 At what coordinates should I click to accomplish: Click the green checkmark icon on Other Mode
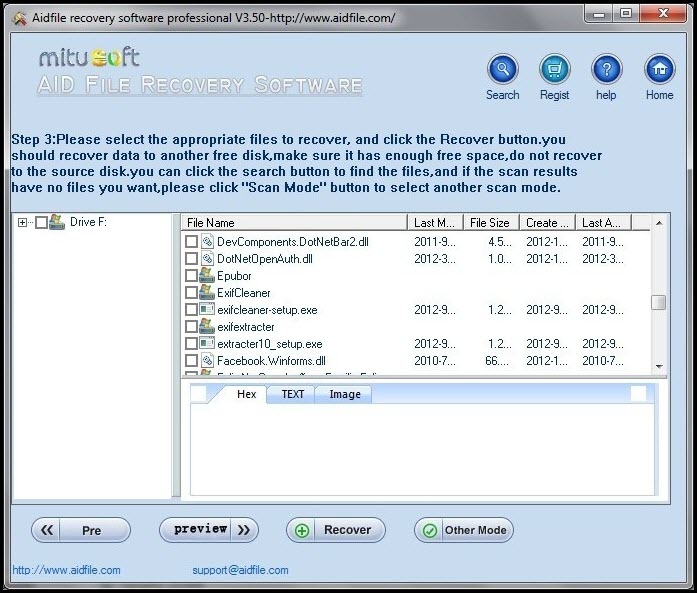[x=430, y=530]
